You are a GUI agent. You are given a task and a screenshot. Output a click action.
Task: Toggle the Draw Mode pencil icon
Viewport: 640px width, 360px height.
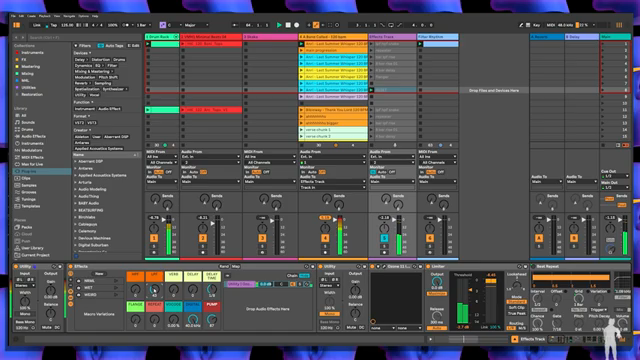coord(521,25)
